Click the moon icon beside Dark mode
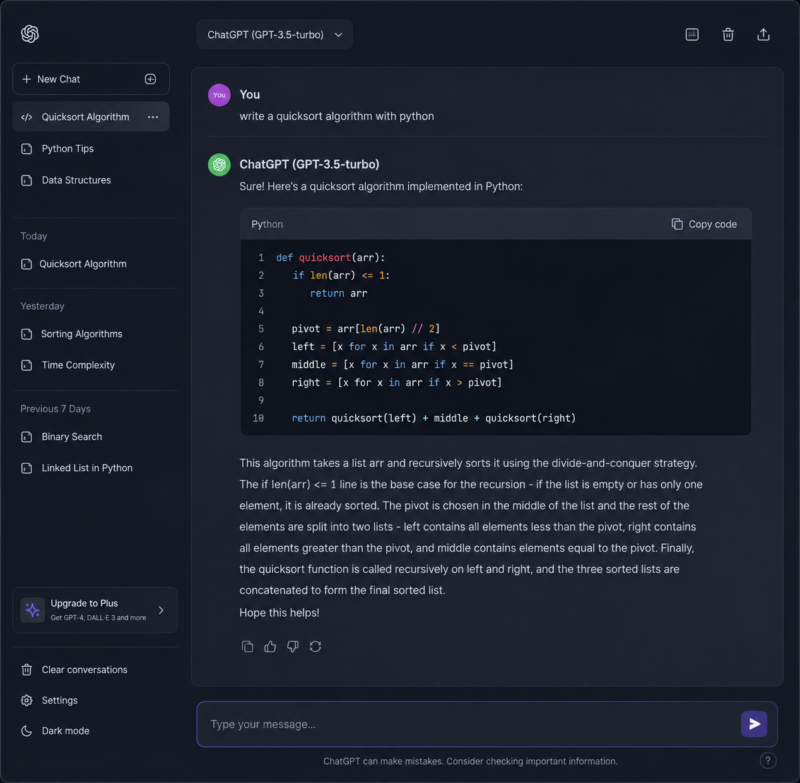This screenshot has height=783, width=800. (27, 731)
